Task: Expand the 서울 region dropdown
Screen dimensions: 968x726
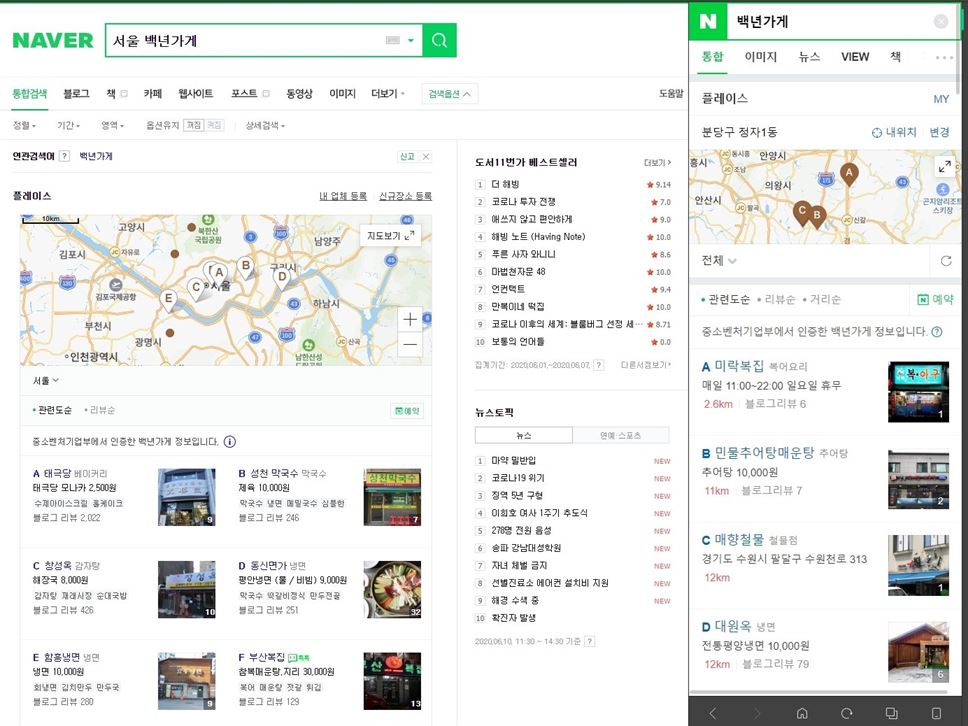Action: (x=46, y=381)
